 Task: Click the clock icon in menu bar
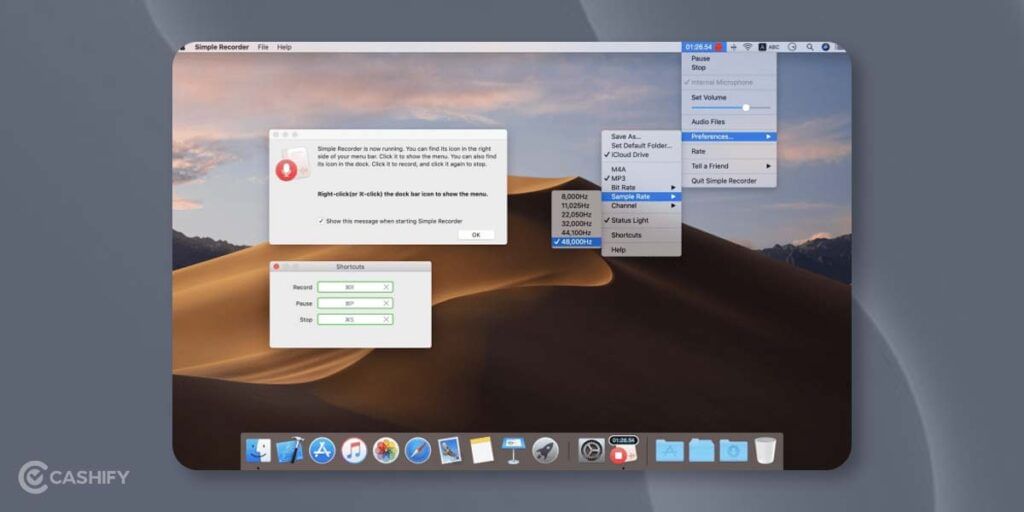[792, 47]
